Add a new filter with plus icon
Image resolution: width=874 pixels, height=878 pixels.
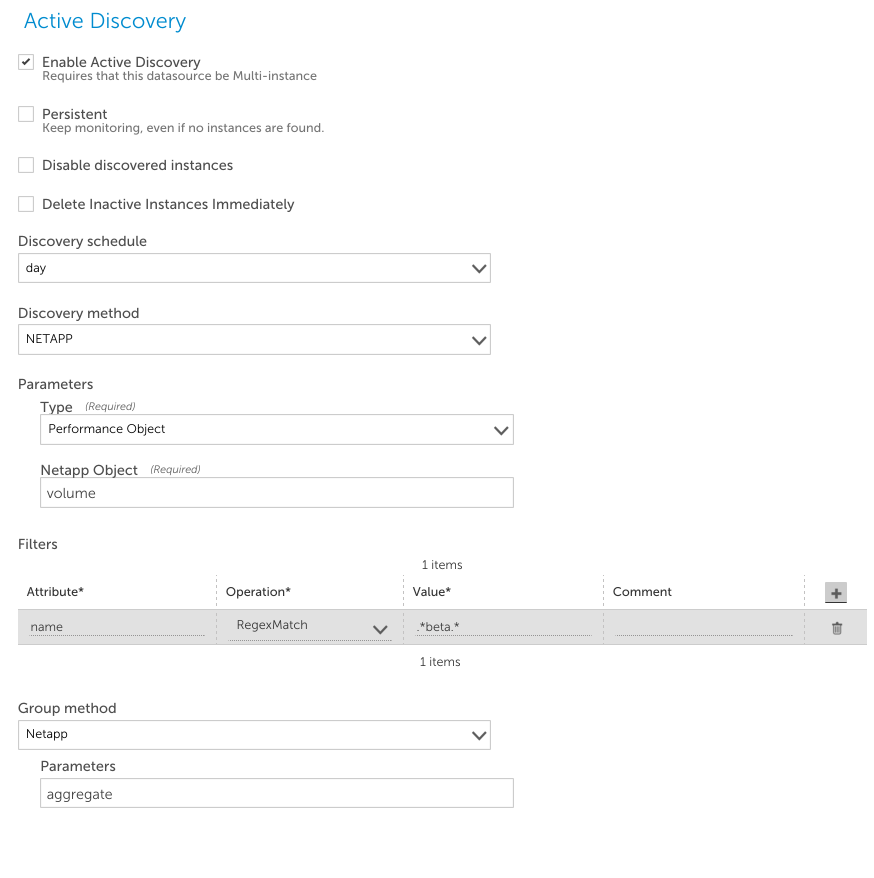835,592
